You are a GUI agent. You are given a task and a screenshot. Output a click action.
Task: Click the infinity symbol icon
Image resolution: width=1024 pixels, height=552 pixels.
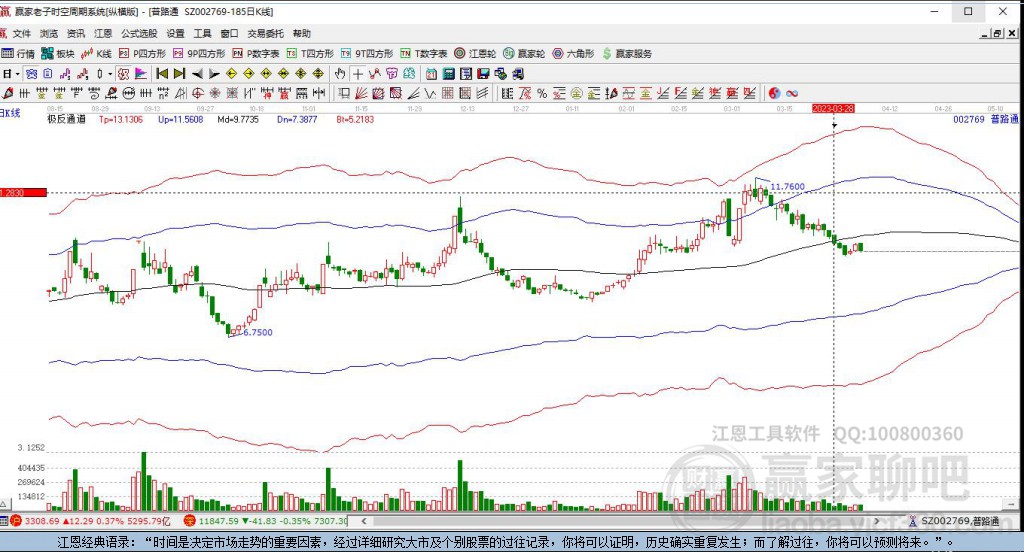point(792,93)
